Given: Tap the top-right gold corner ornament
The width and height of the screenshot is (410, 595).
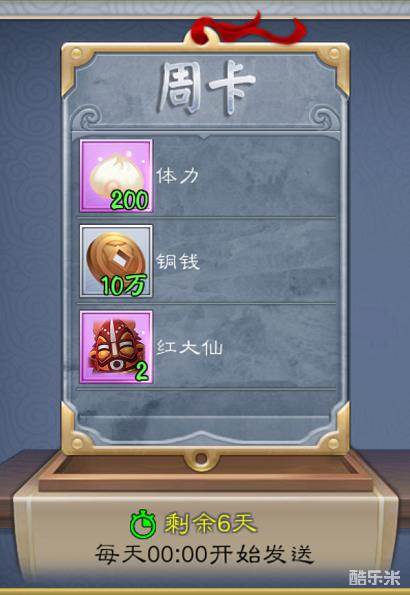Looking at the screenshot, I should 334,63.
